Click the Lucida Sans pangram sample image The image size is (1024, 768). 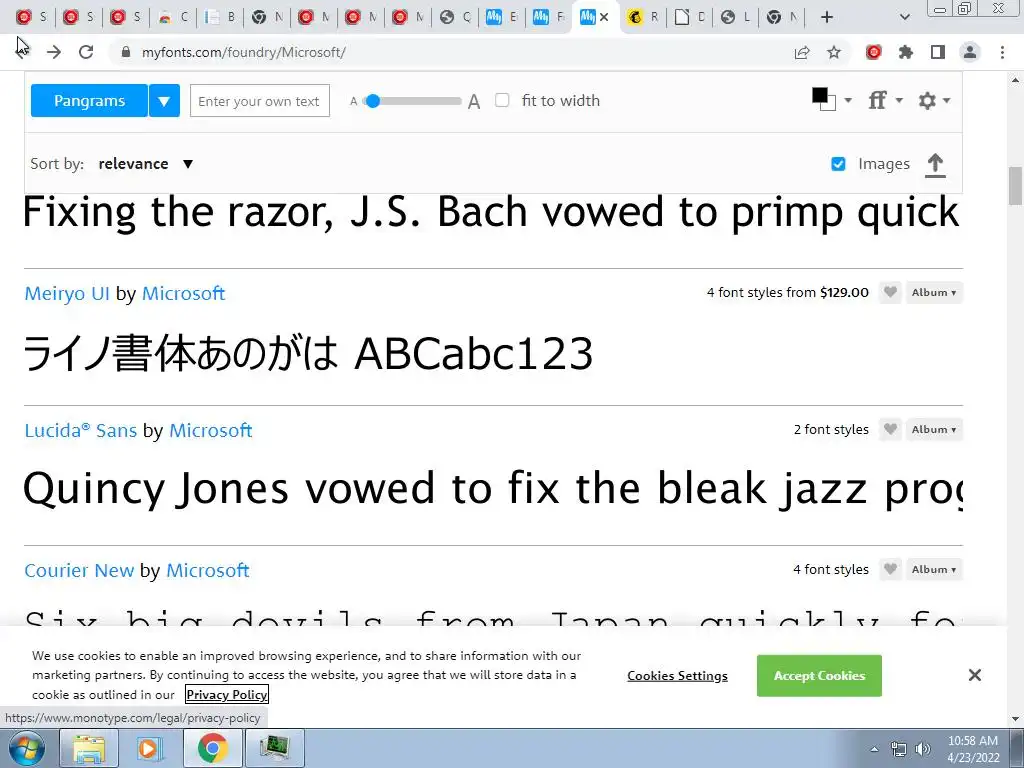pyautogui.click(x=493, y=488)
